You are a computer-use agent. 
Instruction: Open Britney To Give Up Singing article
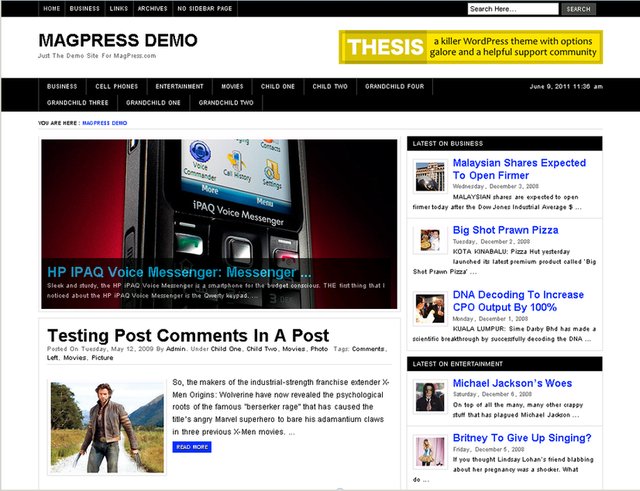click(522, 438)
